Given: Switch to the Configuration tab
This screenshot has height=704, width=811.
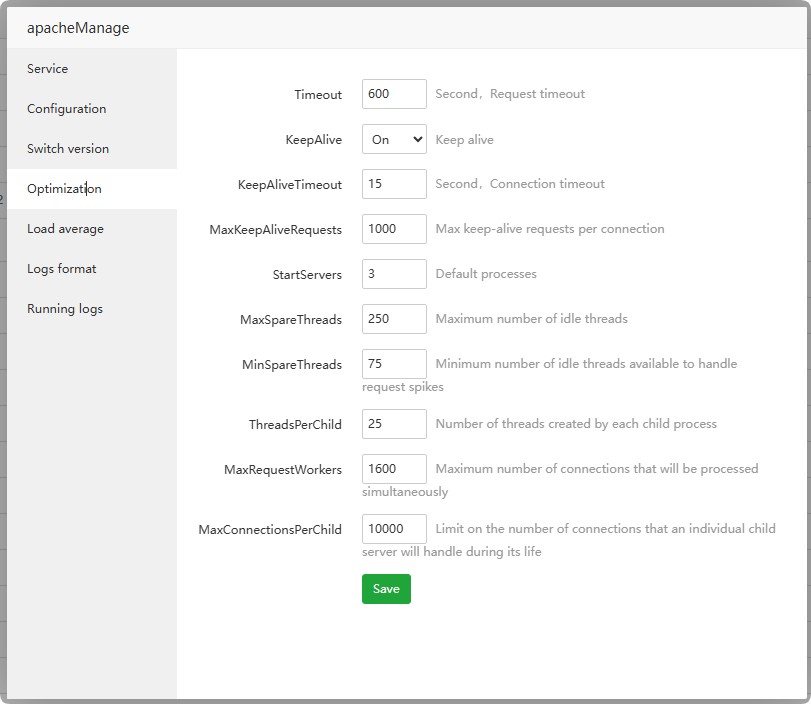Looking at the screenshot, I should coord(66,109).
